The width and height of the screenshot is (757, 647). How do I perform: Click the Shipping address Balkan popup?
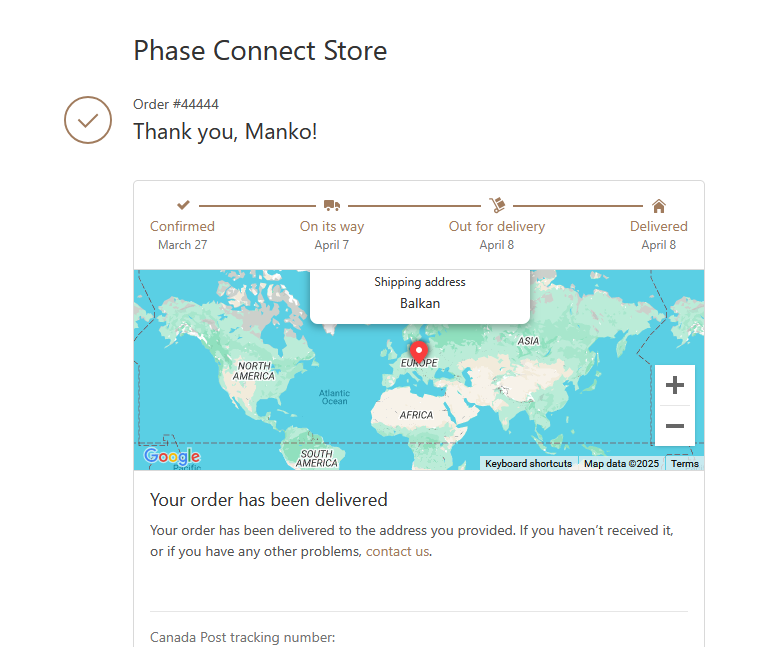420,296
